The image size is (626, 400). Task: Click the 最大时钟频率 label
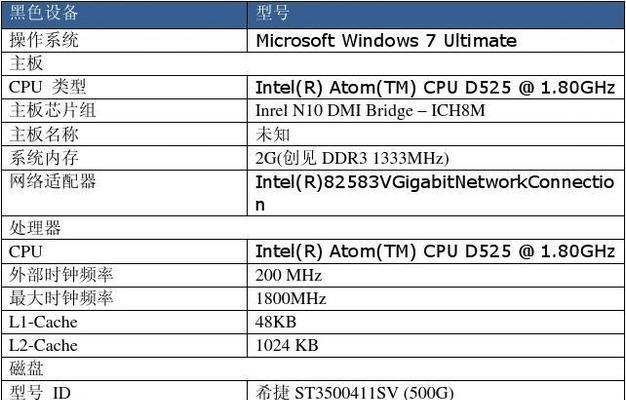[61, 299]
